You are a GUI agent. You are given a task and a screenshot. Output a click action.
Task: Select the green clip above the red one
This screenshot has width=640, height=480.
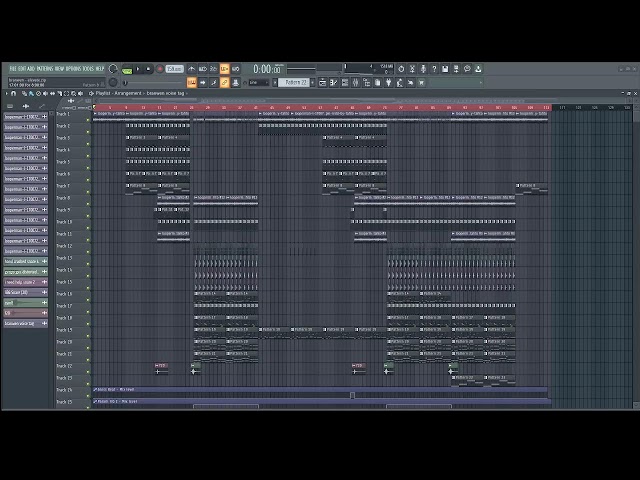(25, 303)
